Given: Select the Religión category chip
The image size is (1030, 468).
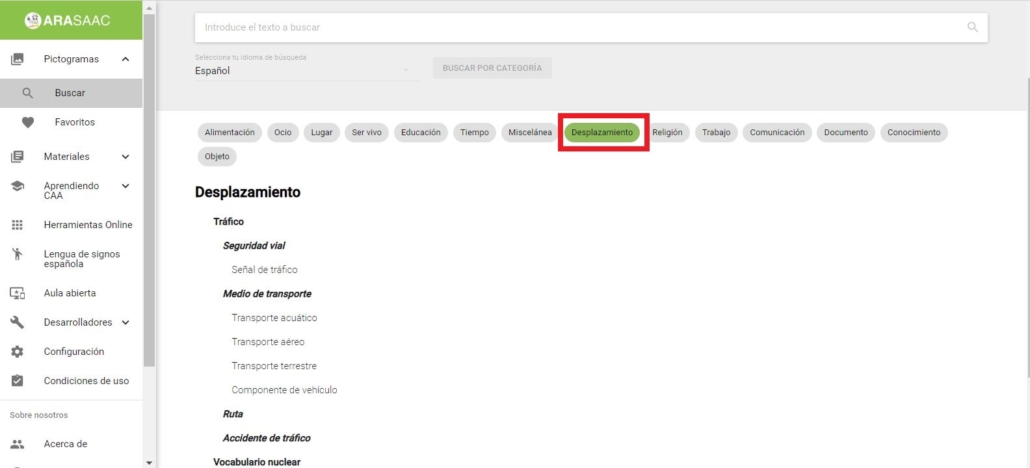Looking at the screenshot, I should (x=667, y=132).
